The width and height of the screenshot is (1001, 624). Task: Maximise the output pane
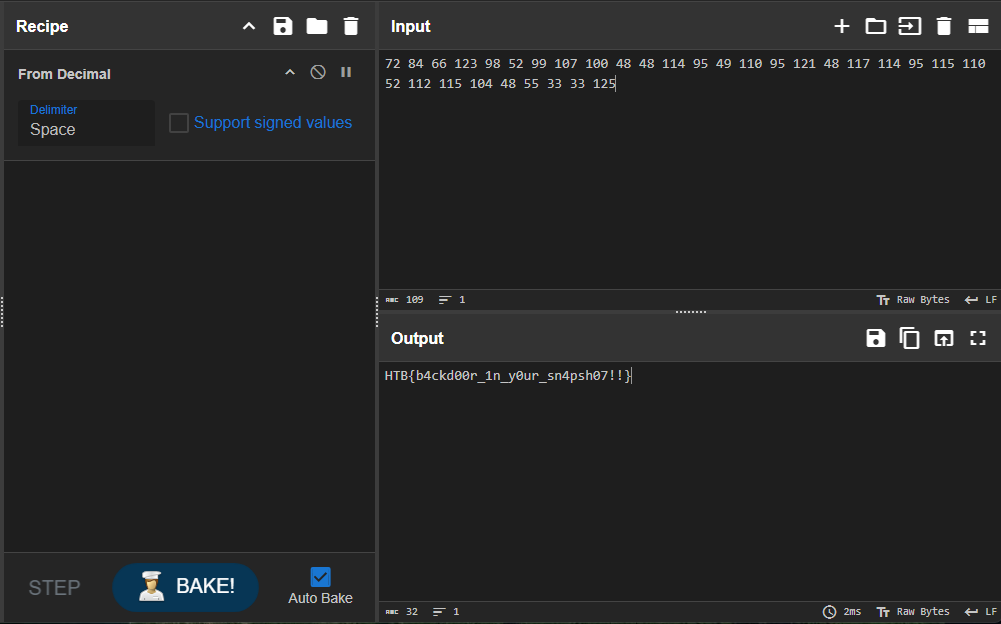(978, 338)
